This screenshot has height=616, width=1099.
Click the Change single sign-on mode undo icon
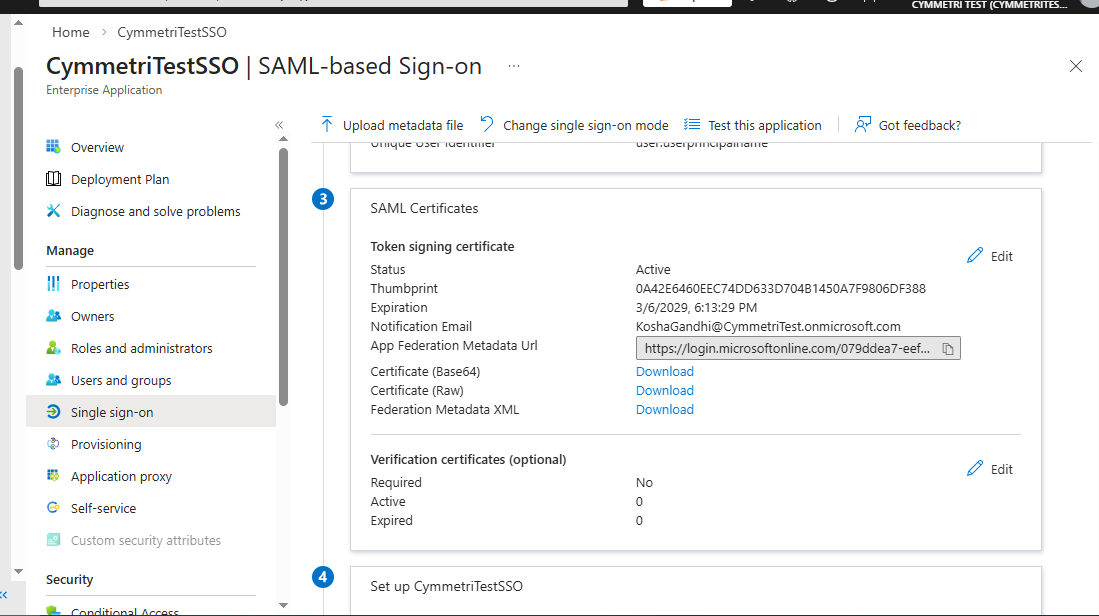[x=486, y=124]
